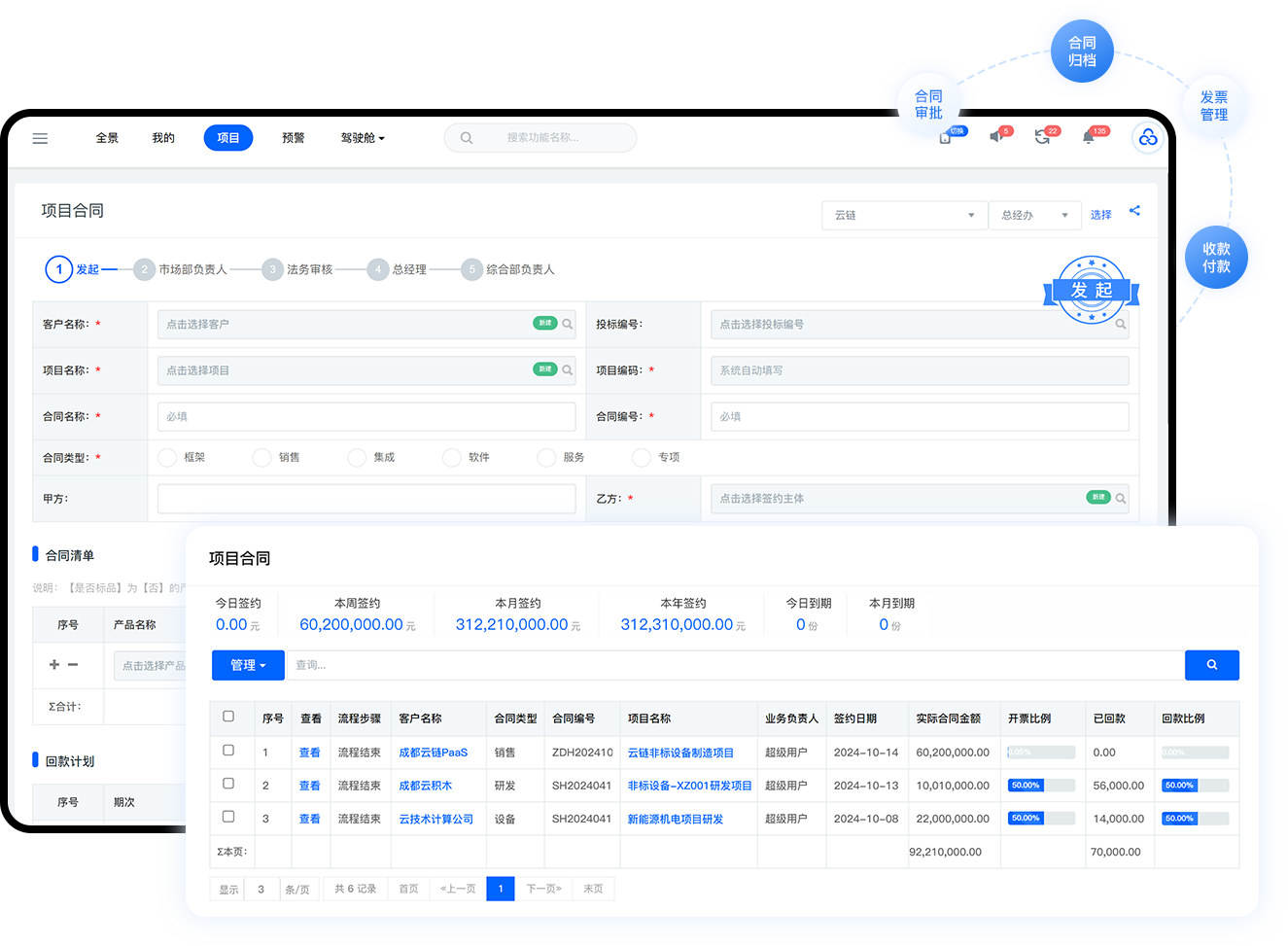The image size is (1288, 946).
Task: Click the plus icon to add product row
Action: click(x=54, y=665)
